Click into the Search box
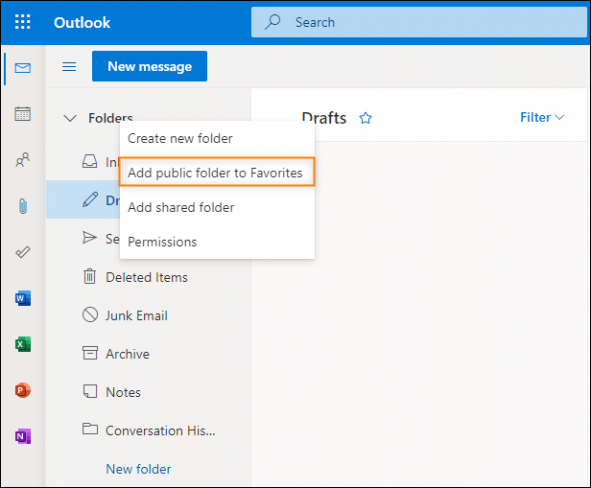 419,22
